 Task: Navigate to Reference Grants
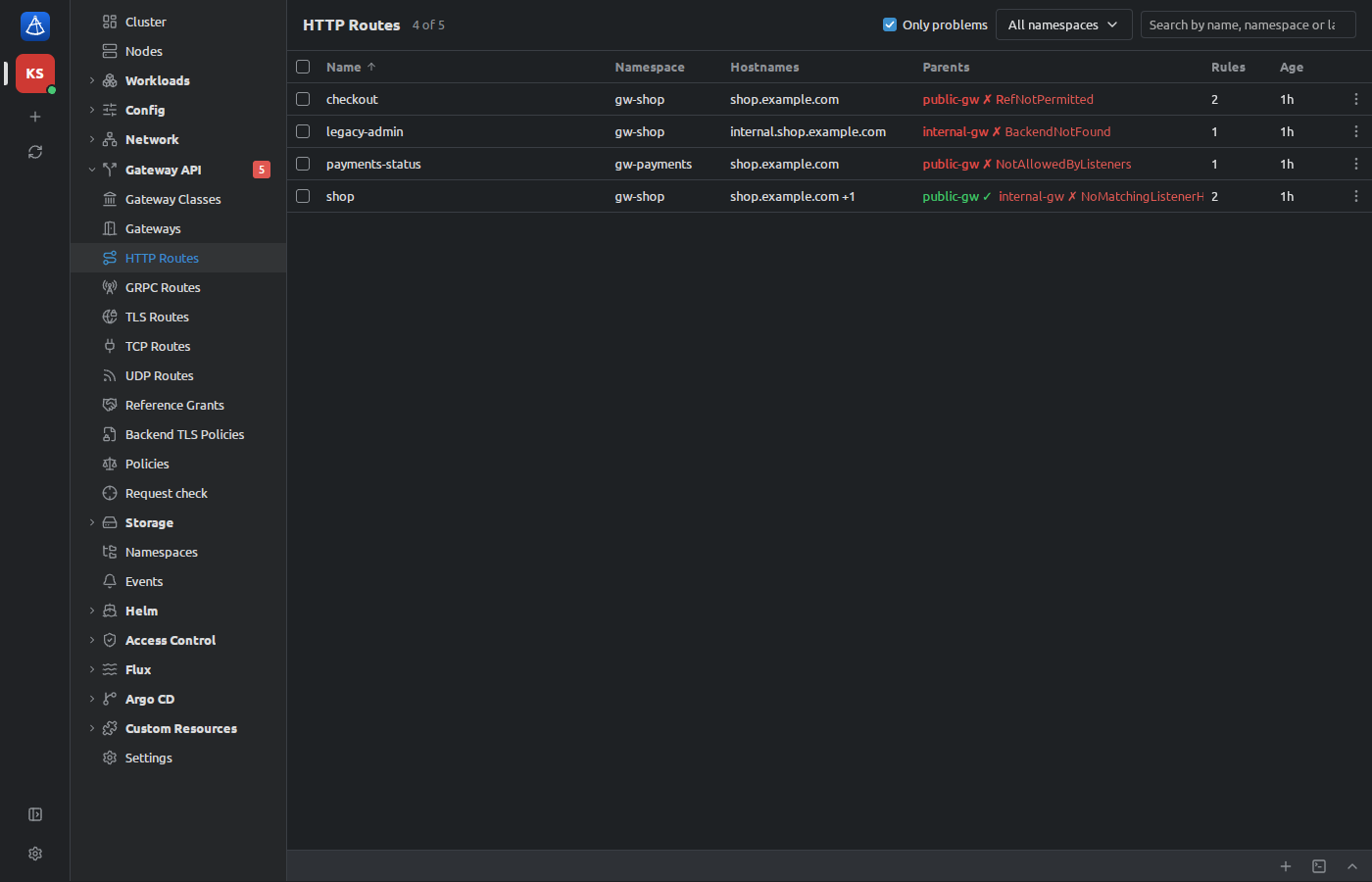click(x=178, y=405)
